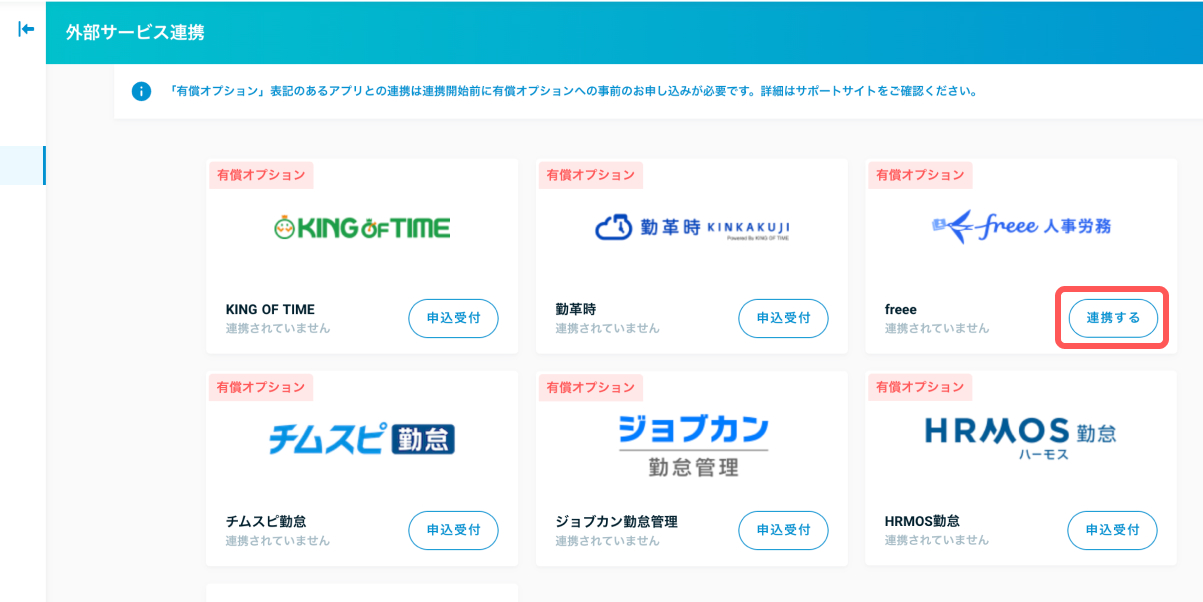Viewport: 1203px width, 602px height.
Task: Click the HRMOS勤怠 service name text
Action: (922, 521)
